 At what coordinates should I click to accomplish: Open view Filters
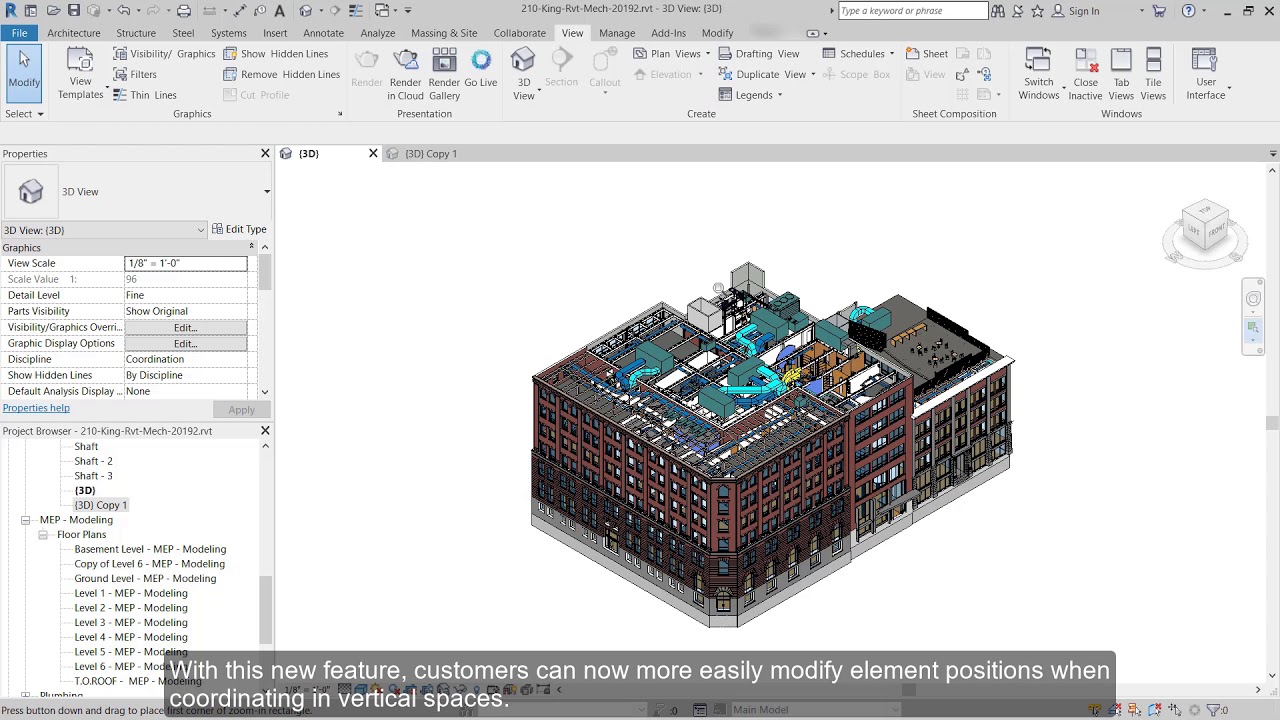click(x=134, y=74)
